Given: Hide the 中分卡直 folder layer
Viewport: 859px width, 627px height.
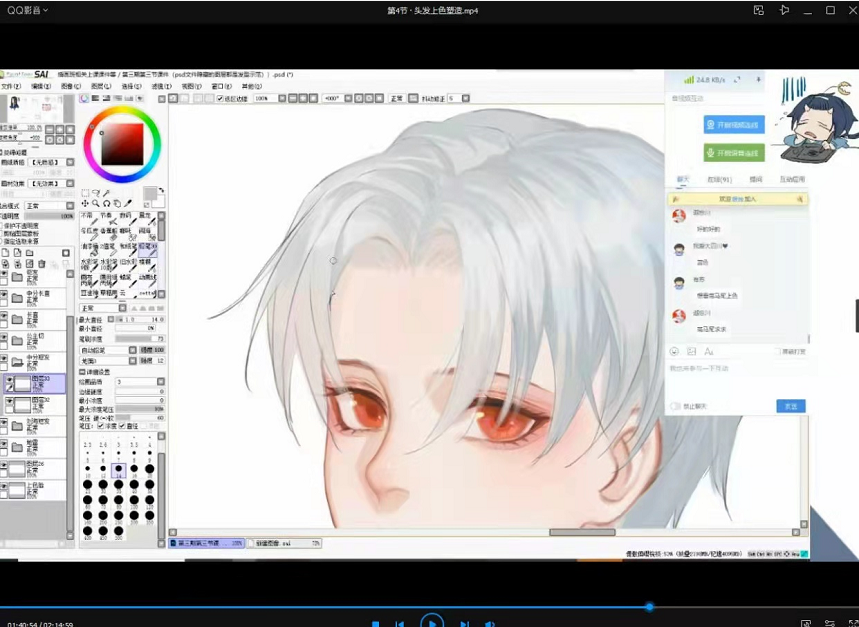Looking at the screenshot, I should [4, 295].
